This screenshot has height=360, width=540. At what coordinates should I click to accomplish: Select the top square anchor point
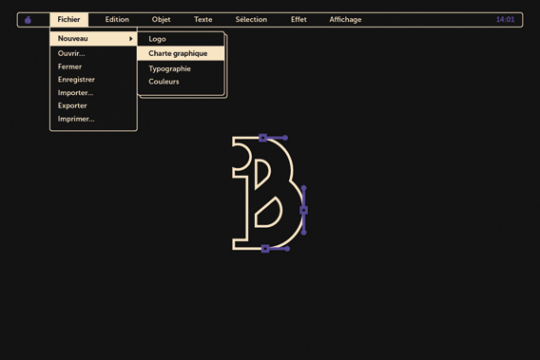tap(263, 138)
